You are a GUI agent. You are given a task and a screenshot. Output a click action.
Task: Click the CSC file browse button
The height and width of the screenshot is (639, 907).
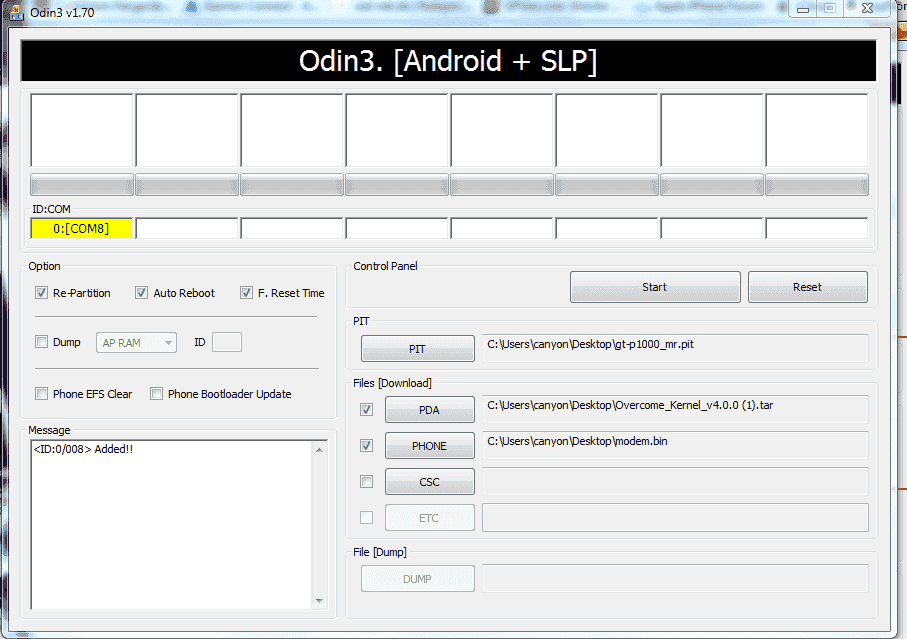(430, 482)
